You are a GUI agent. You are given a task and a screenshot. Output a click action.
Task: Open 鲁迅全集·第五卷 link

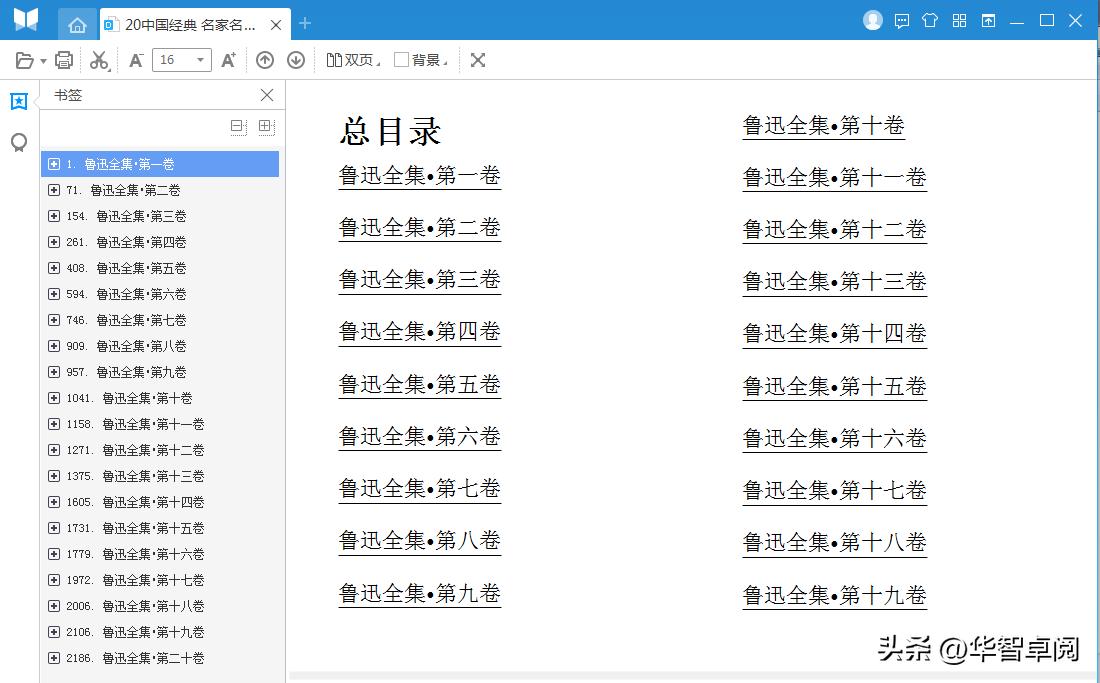click(419, 383)
